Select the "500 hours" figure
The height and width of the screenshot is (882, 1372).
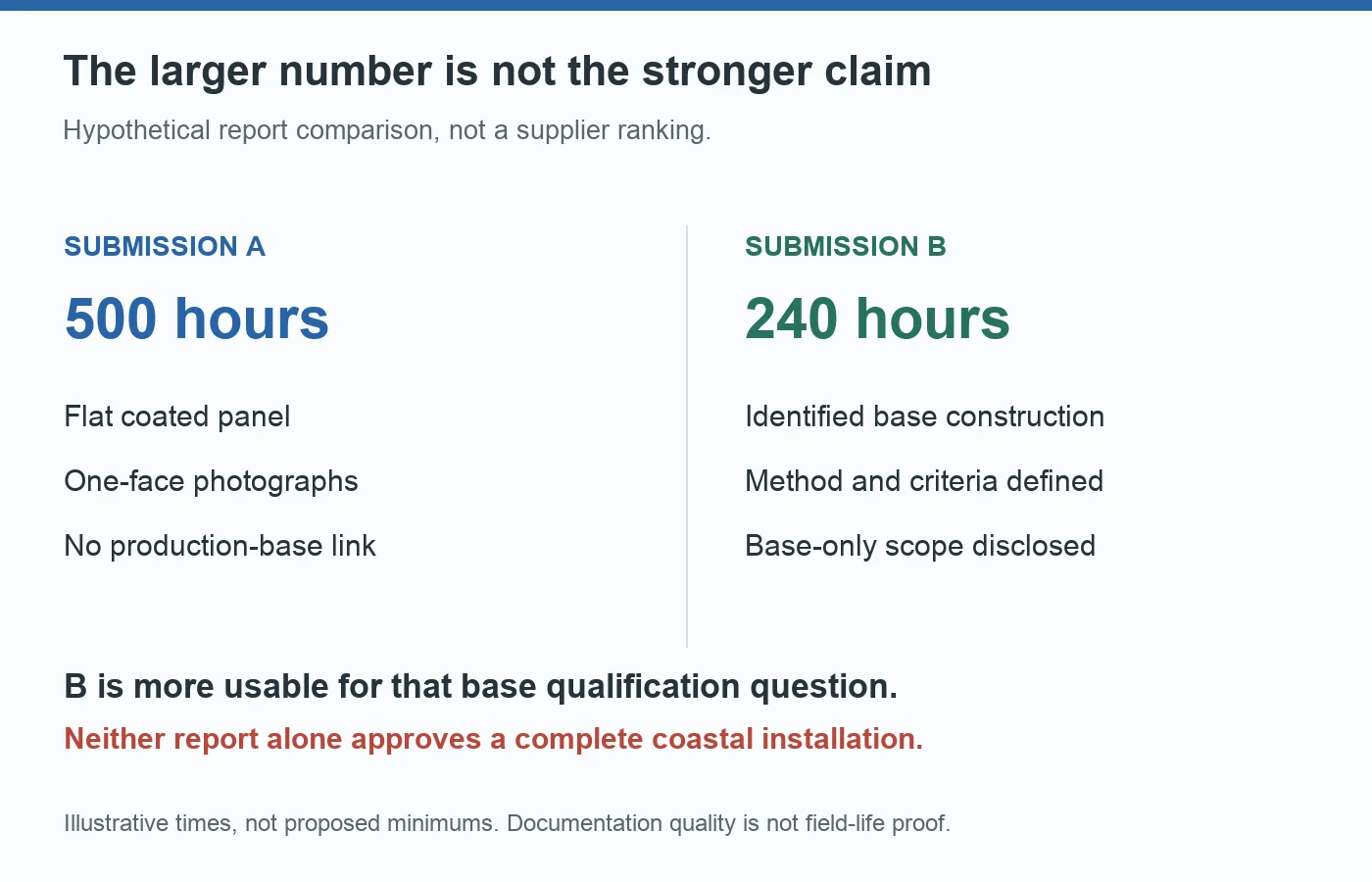tap(196, 318)
